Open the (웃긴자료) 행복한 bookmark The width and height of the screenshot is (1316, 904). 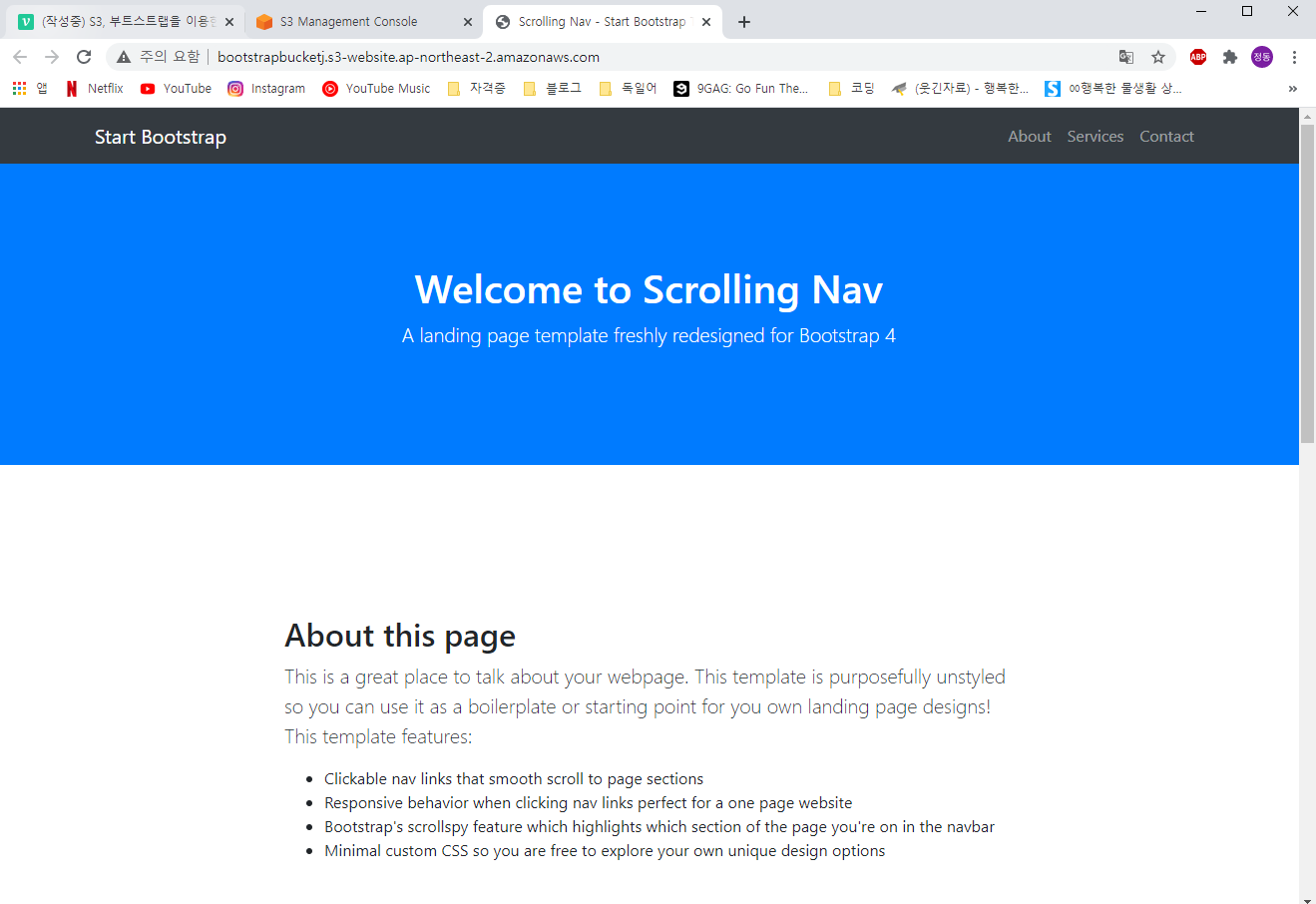click(960, 89)
